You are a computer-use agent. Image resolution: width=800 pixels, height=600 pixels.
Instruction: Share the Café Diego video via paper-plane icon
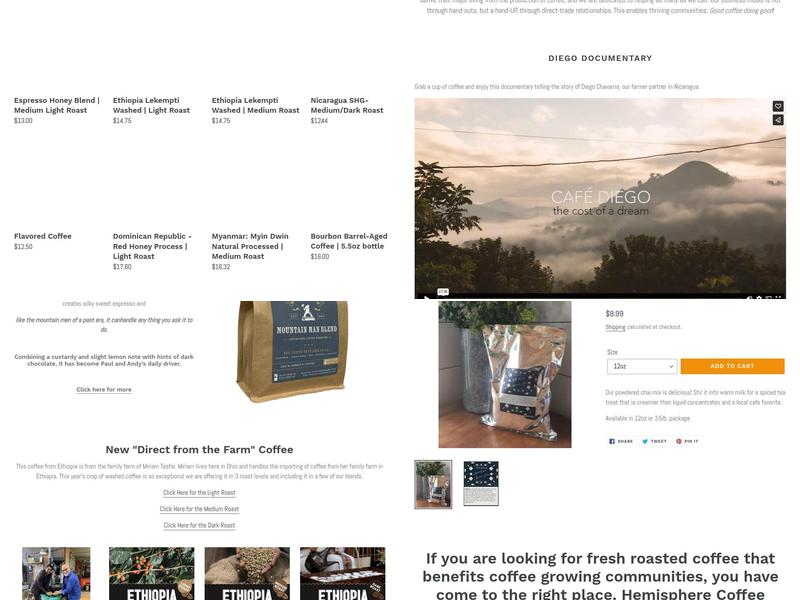tap(778, 120)
